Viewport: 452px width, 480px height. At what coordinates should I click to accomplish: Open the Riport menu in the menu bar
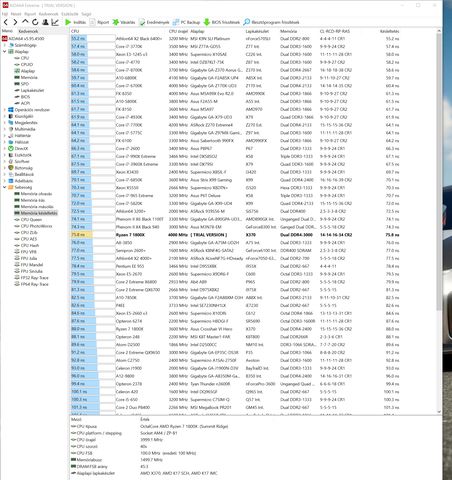click(x=30, y=14)
